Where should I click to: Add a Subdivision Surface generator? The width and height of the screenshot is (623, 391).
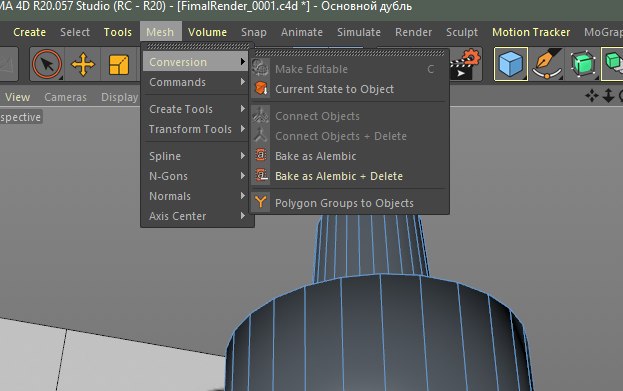[x=582, y=64]
